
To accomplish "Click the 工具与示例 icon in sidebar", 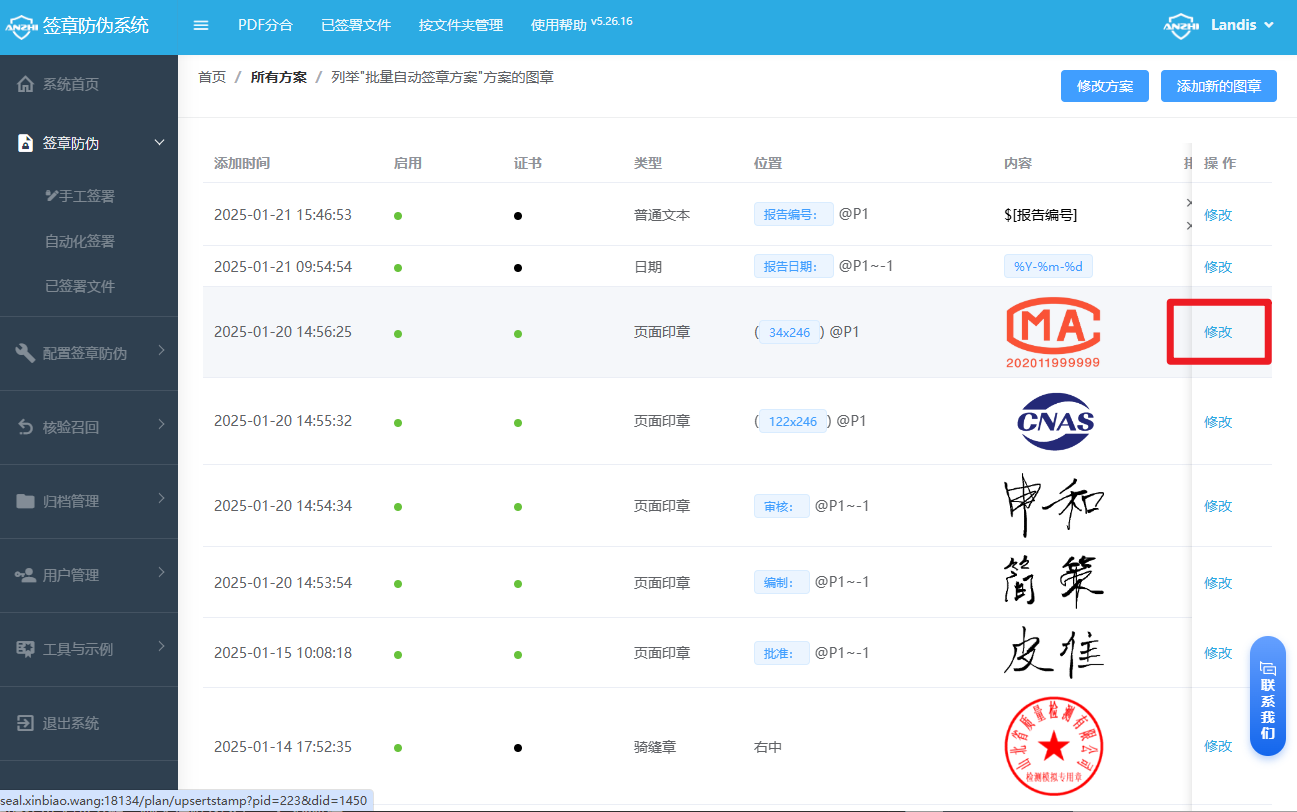I will click(25, 649).
